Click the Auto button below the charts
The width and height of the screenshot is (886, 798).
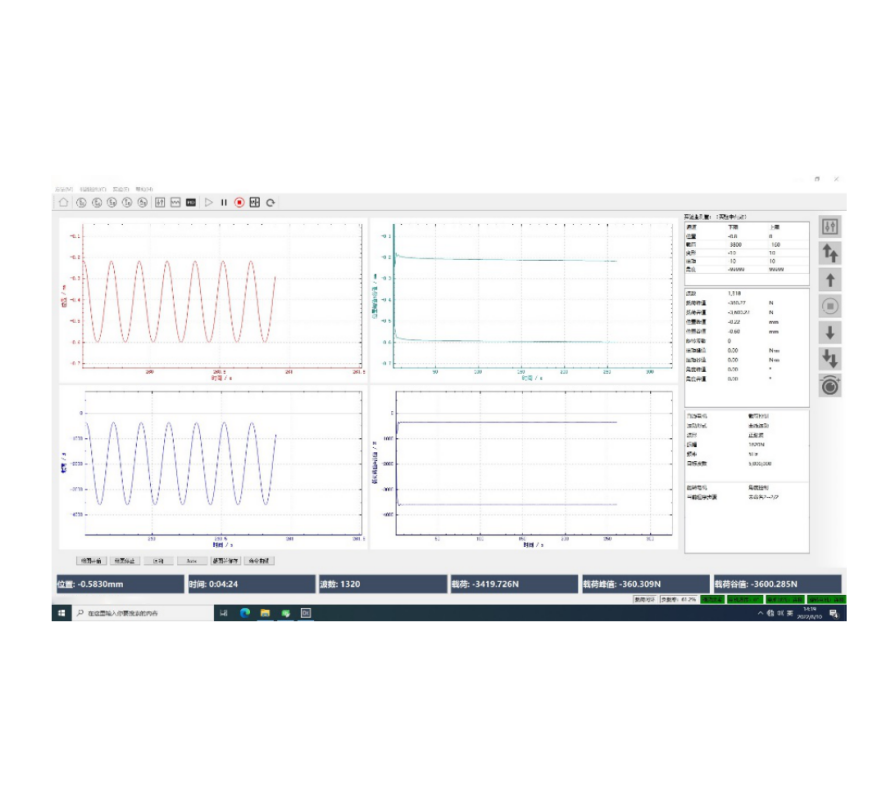tap(192, 561)
